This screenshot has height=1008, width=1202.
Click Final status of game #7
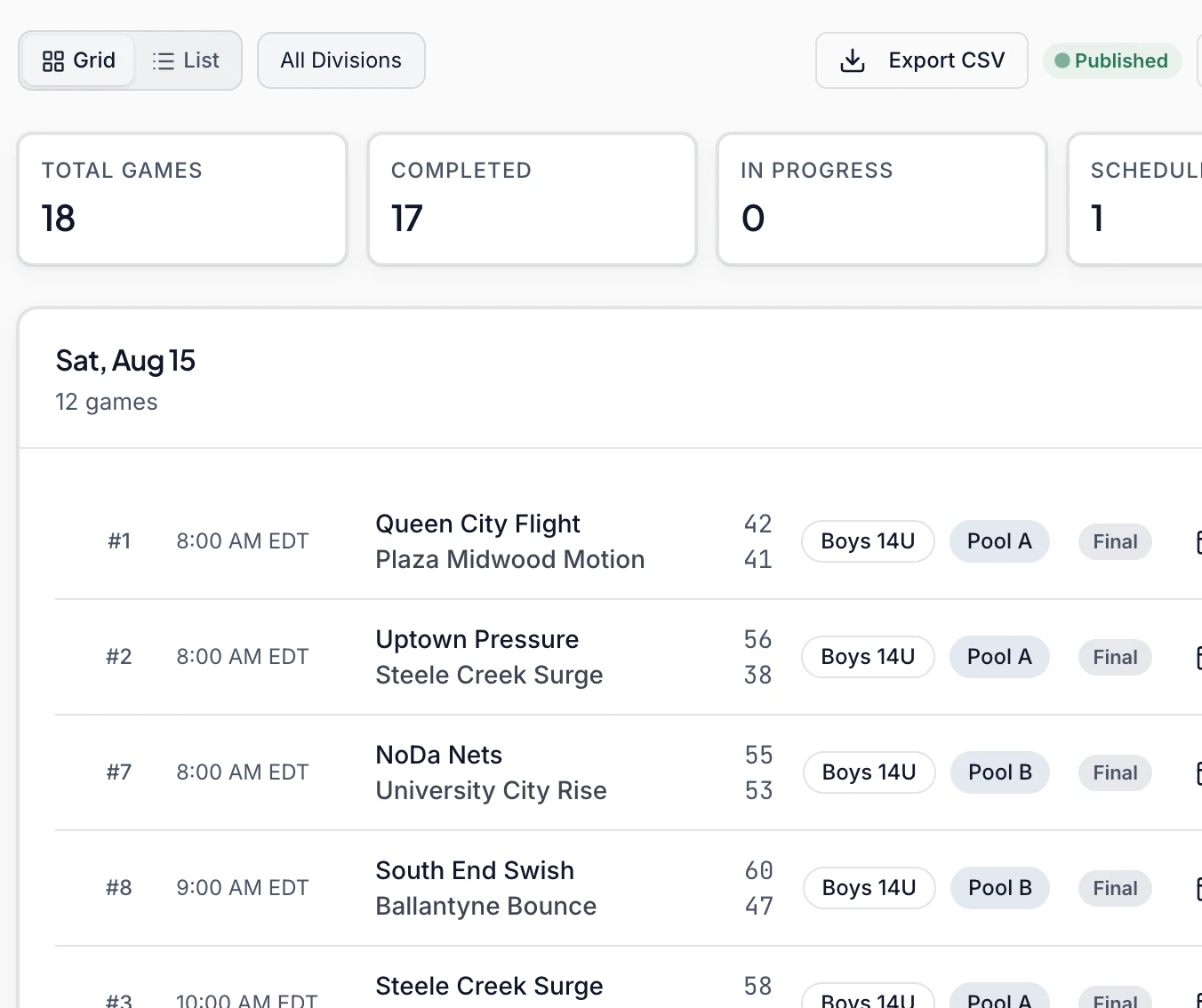pyautogui.click(x=1115, y=772)
